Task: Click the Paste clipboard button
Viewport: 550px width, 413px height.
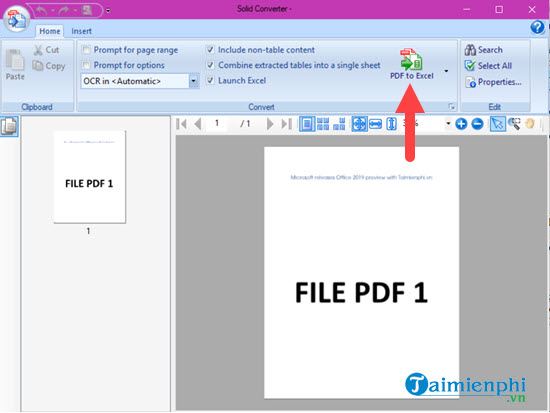Action: point(15,65)
